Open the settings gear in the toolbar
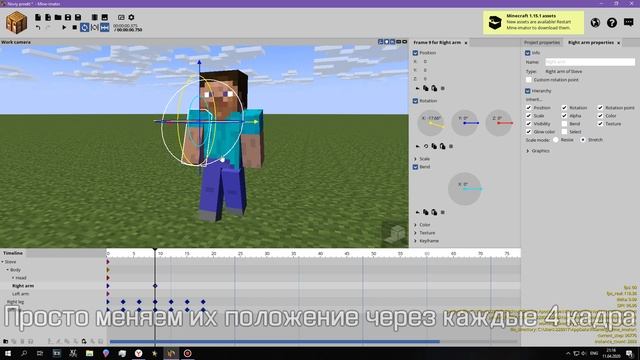Image resolution: width=640 pixels, height=360 pixels. [x=131, y=18]
